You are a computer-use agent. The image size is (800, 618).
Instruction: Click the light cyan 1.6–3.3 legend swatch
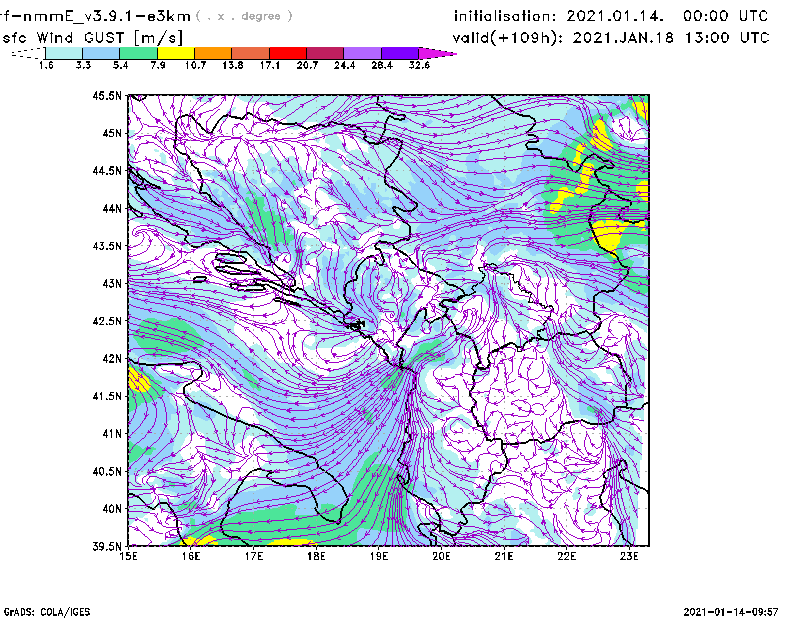point(64,53)
